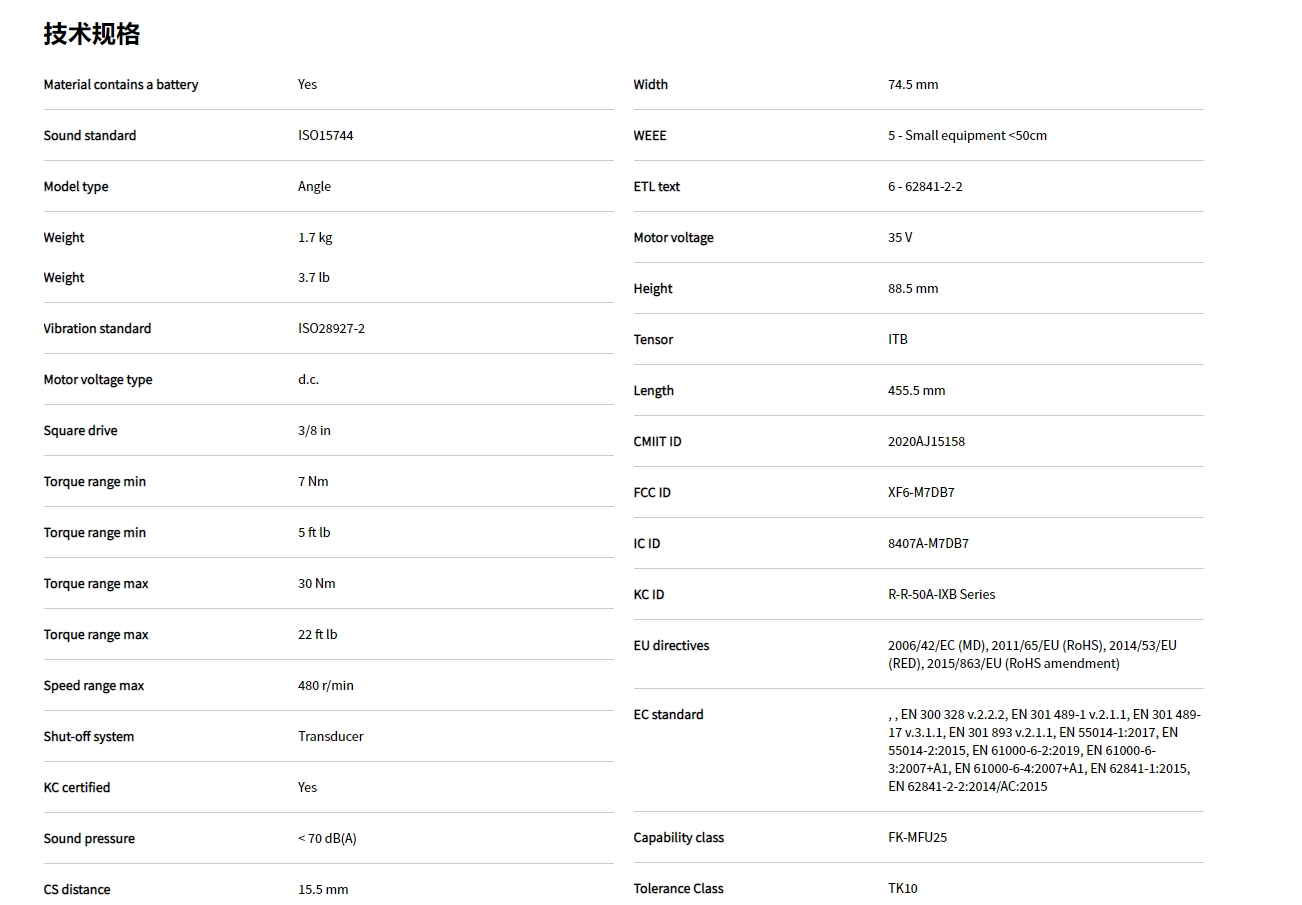
Task: Select the ISO15744 sound standard value
Action: 325,136
